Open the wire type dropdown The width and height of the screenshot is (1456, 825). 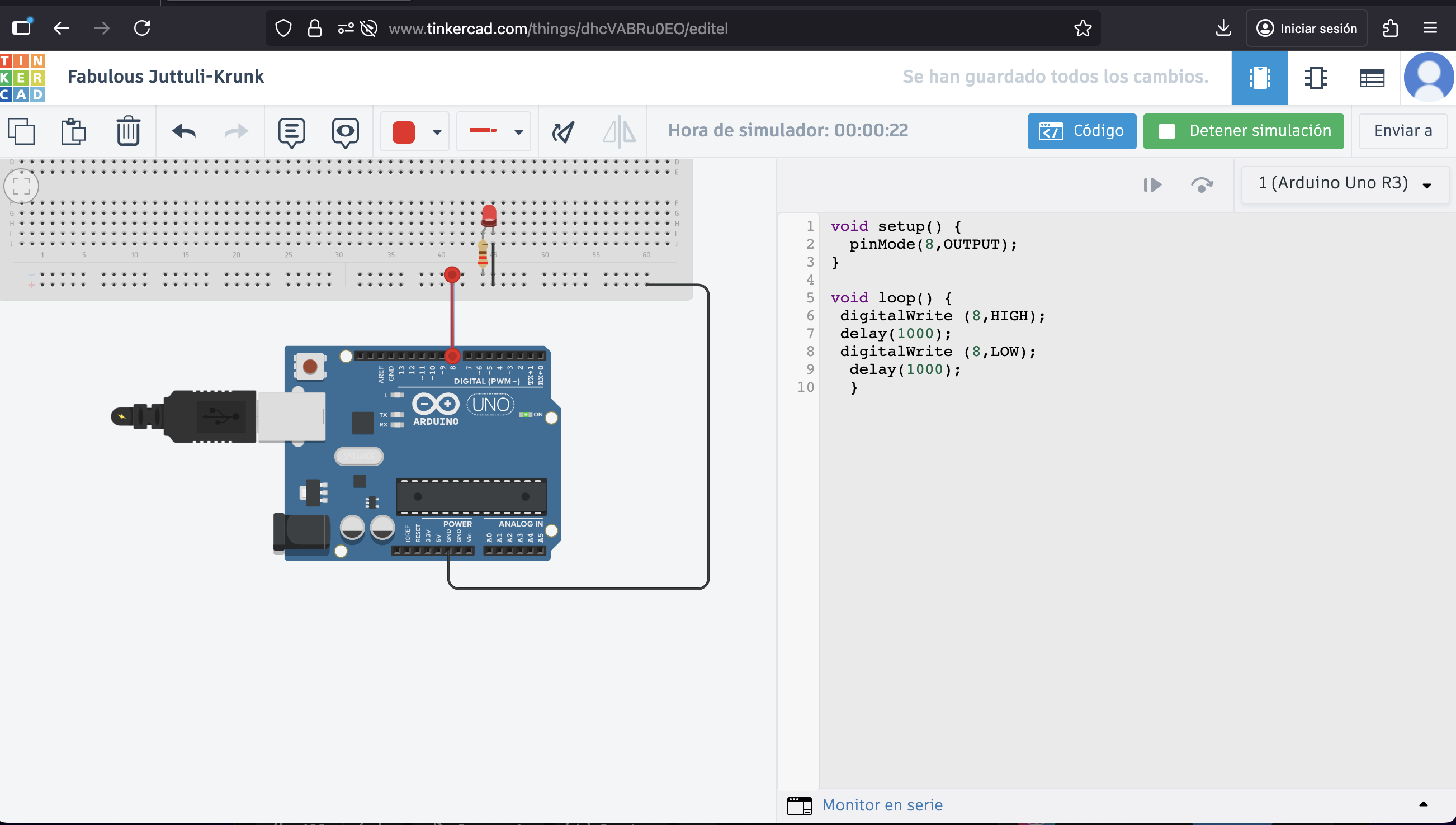[x=493, y=131]
